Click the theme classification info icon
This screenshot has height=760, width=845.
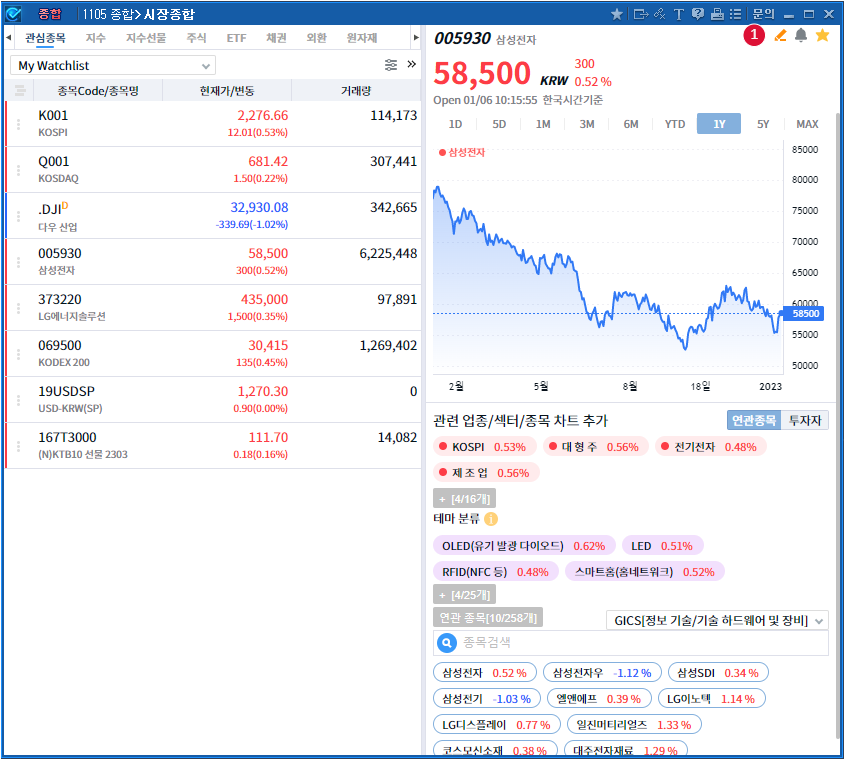click(491, 519)
